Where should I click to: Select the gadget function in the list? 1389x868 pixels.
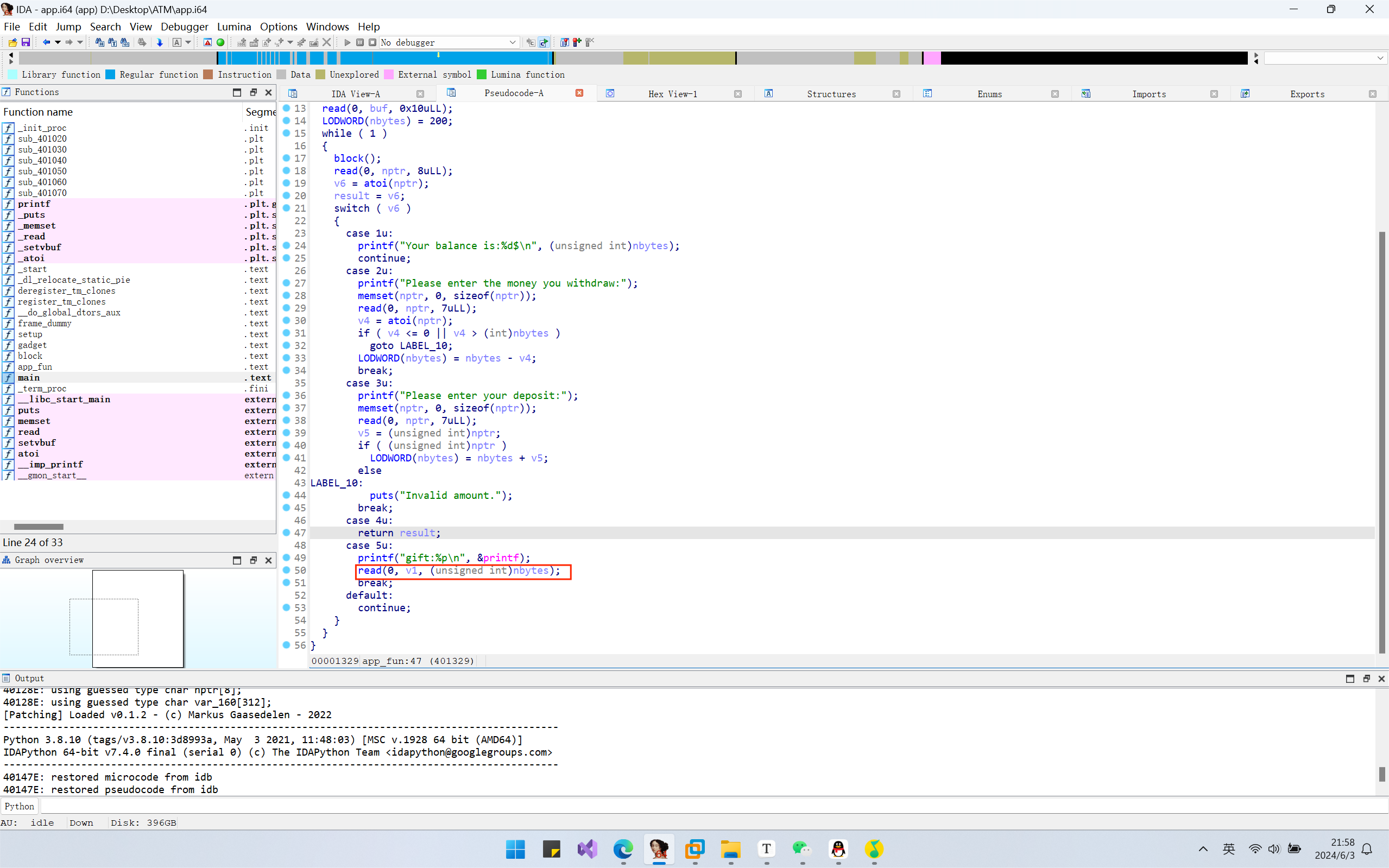point(32,345)
